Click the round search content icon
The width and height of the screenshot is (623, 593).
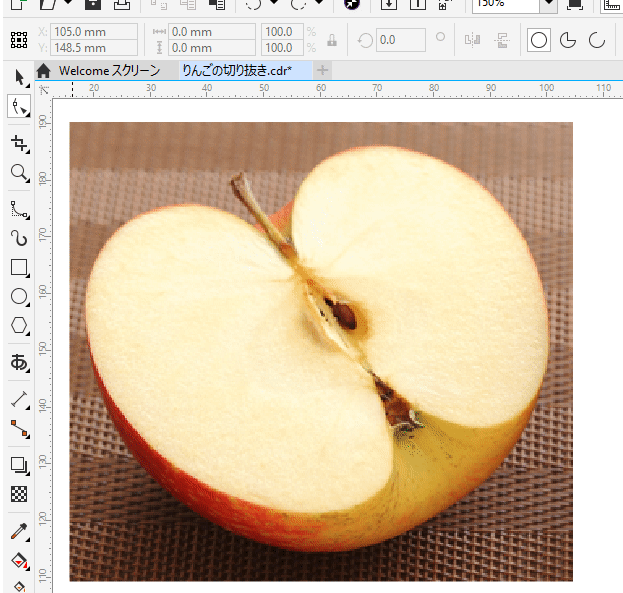click(352, 4)
